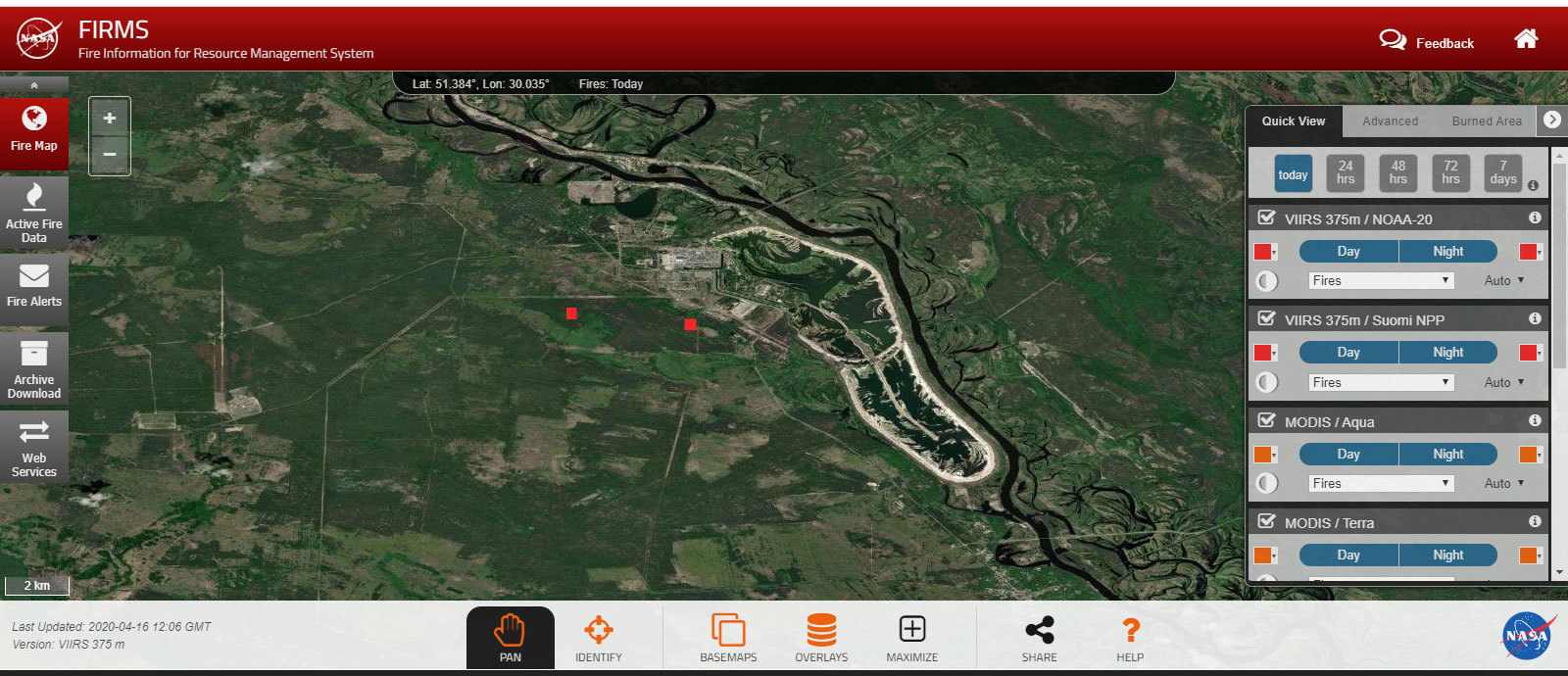
Task: Open the Suomi NPP Fires dropdown
Action: click(1381, 383)
